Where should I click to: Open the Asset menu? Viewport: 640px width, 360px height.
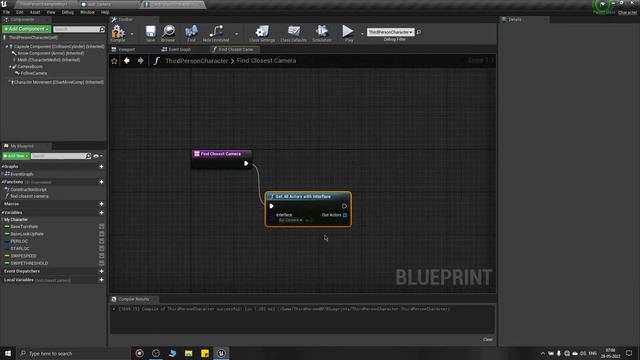coord(35,12)
